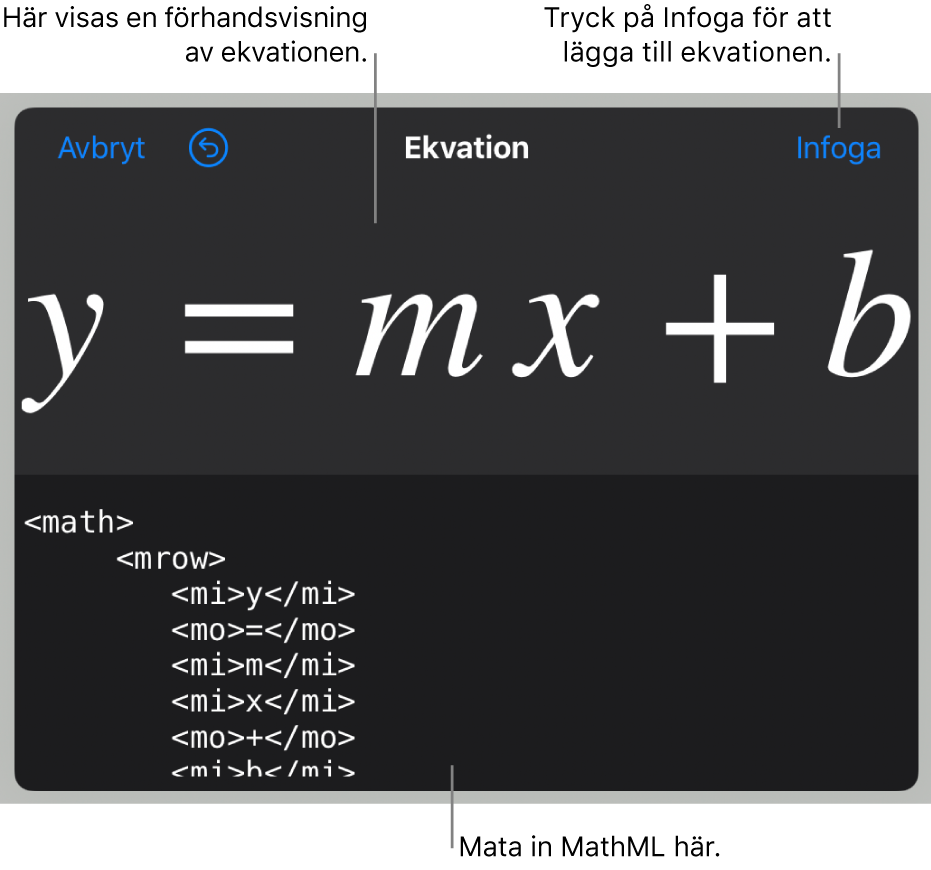Click the <math> line in MathML editor

[x=79, y=523]
